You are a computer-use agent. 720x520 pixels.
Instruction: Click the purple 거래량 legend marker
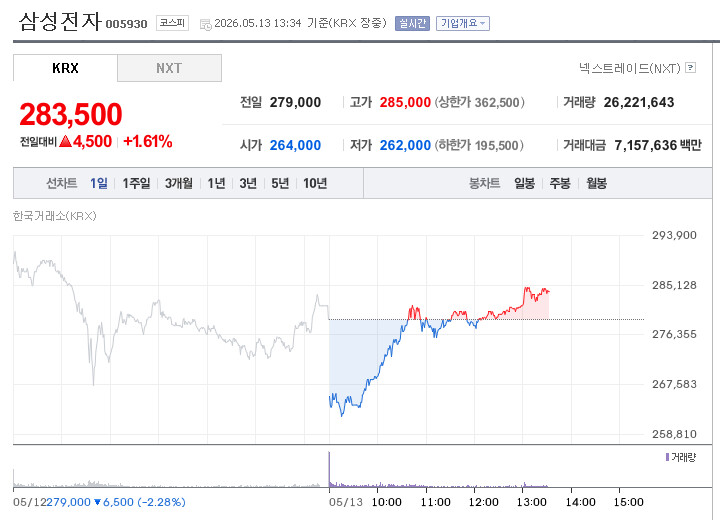coord(667,457)
